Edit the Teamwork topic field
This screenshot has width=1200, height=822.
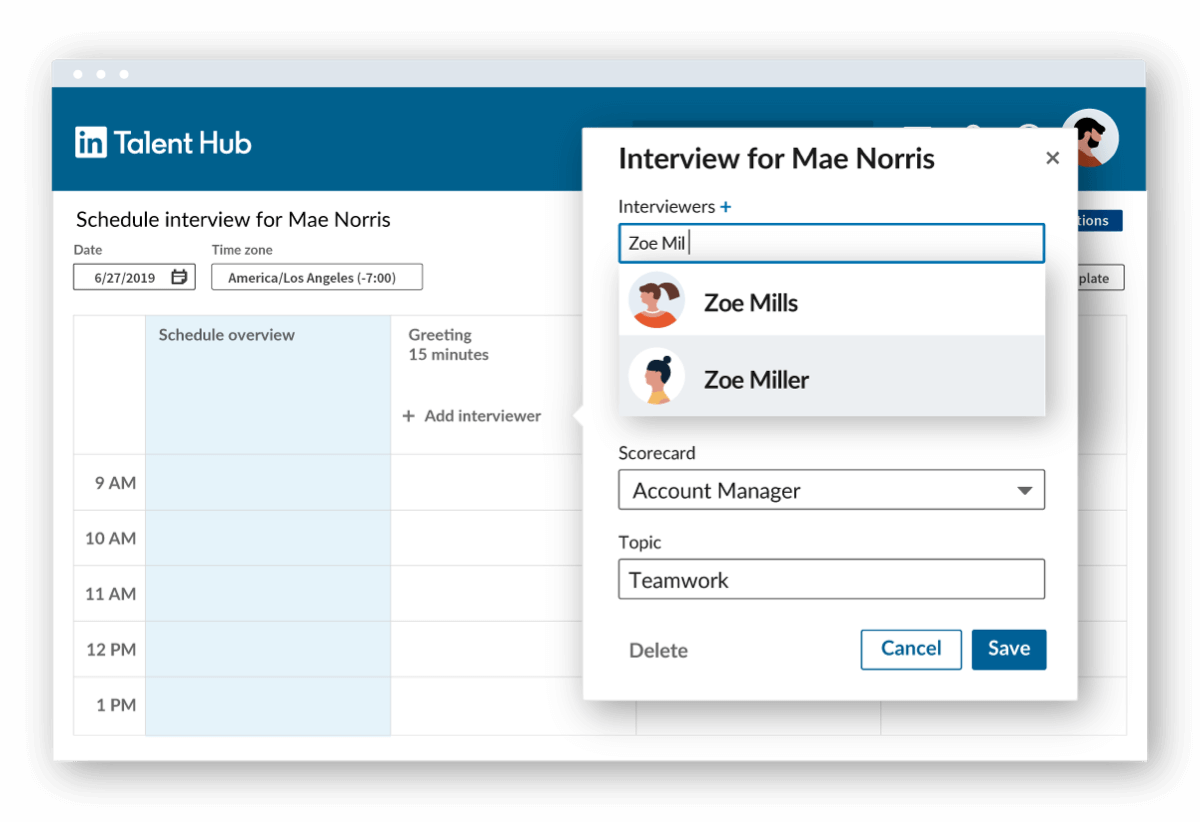(x=831, y=579)
